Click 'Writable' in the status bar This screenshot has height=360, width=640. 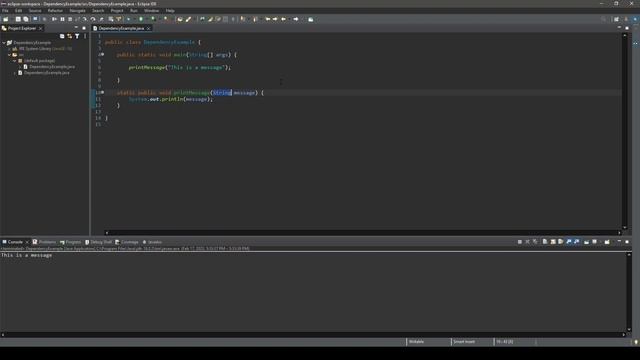[x=416, y=342]
